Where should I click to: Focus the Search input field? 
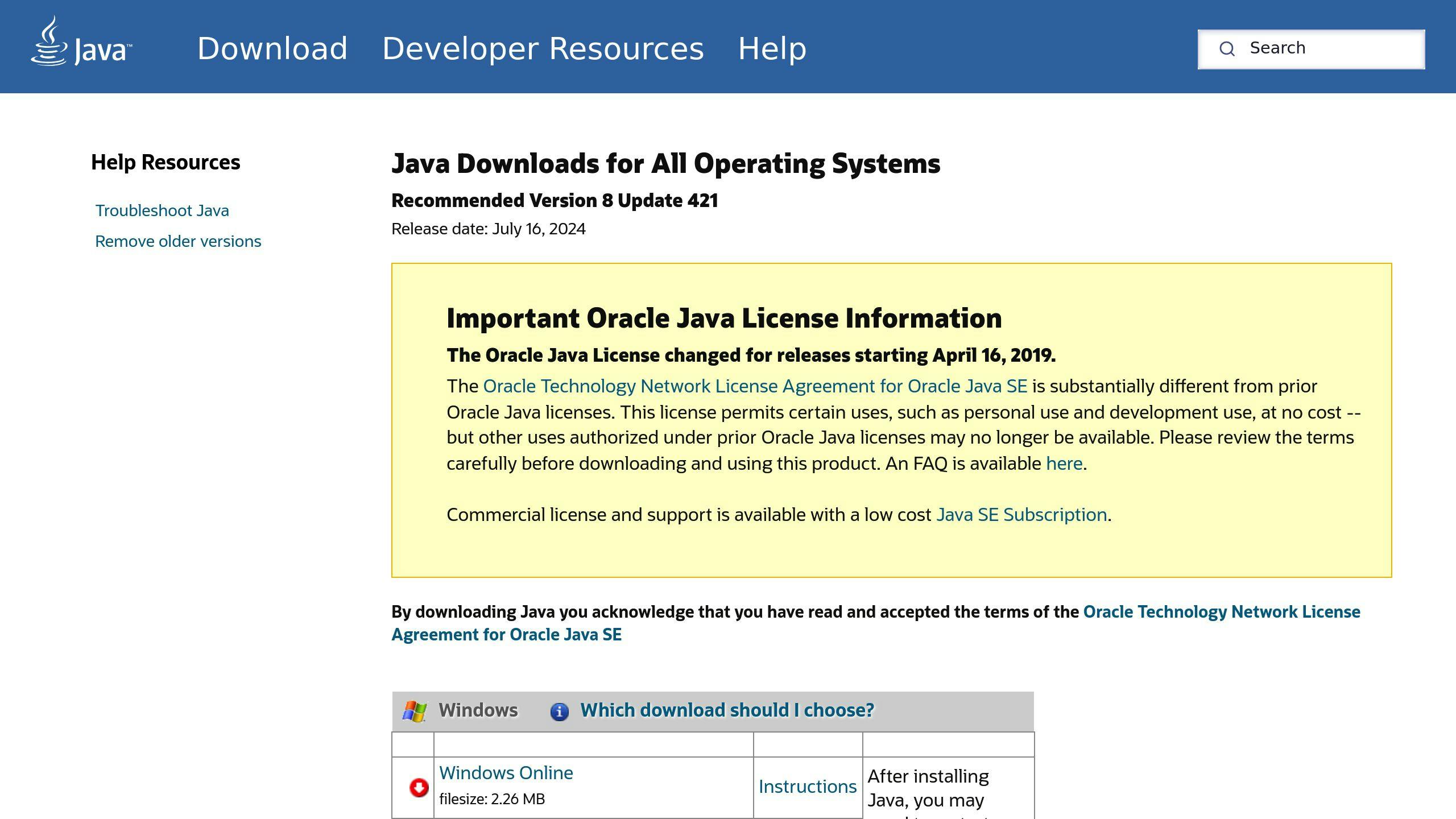(1311, 49)
